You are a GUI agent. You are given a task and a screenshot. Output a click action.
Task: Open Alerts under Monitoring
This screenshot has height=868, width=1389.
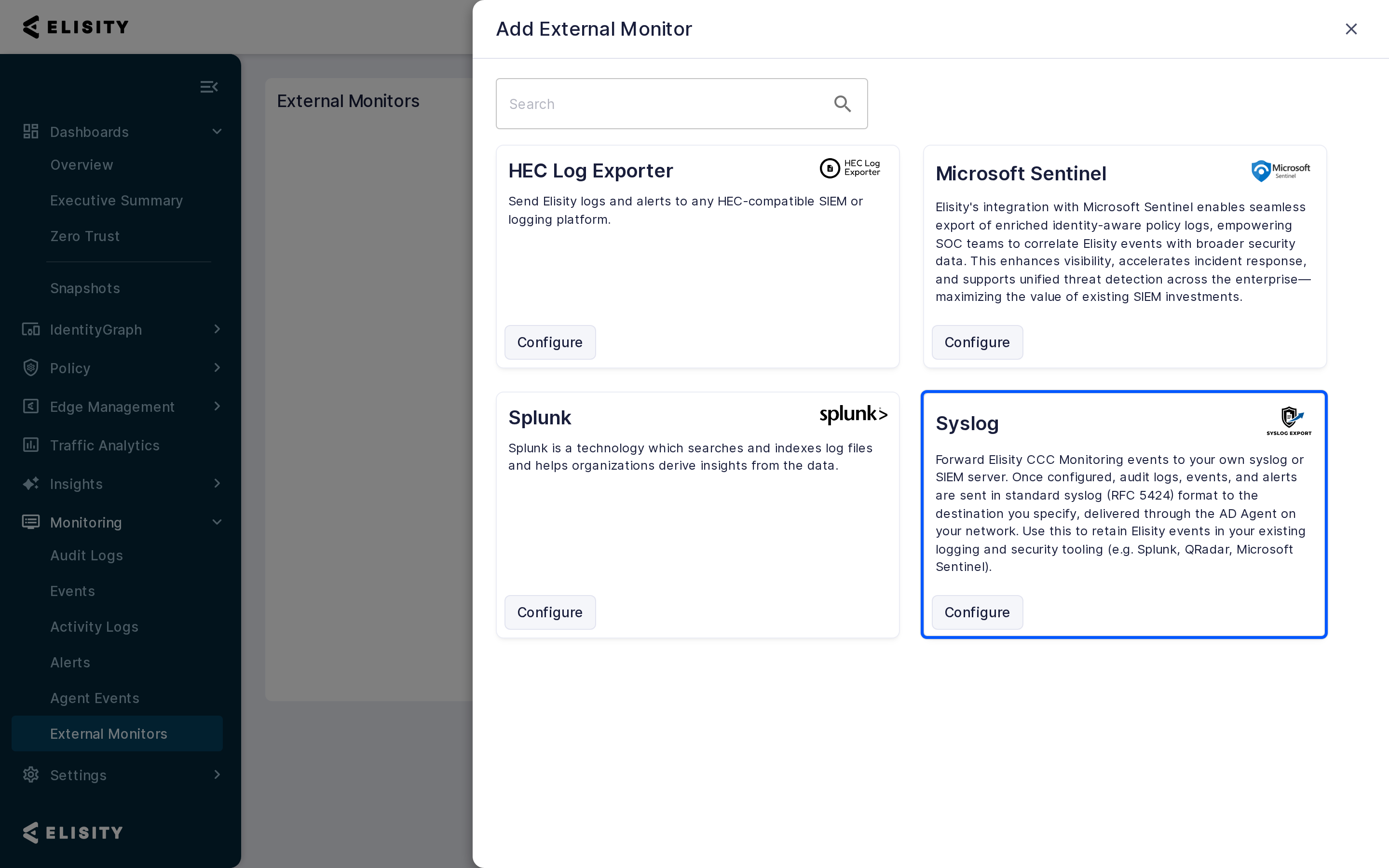click(x=70, y=662)
